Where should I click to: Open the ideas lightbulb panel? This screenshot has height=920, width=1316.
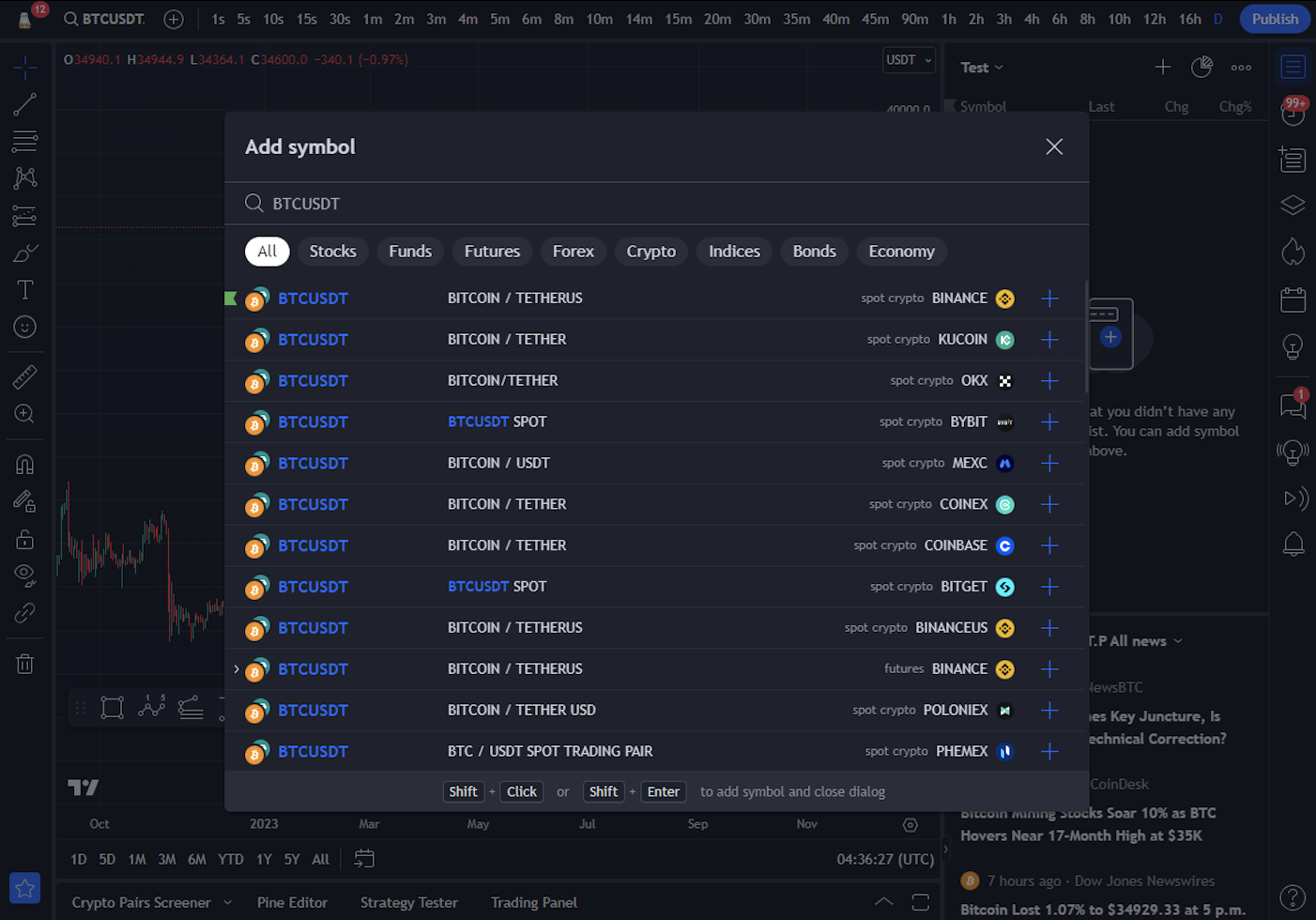pyautogui.click(x=1293, y=347)
